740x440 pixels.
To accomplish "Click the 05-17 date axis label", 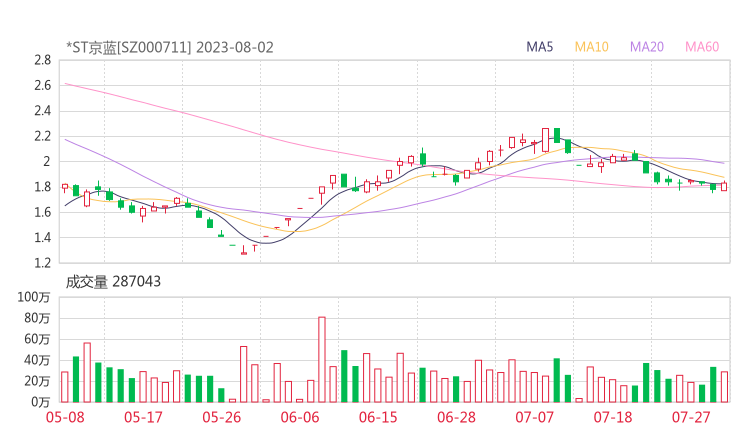I will pyautogui.click(x=143, y=417).
